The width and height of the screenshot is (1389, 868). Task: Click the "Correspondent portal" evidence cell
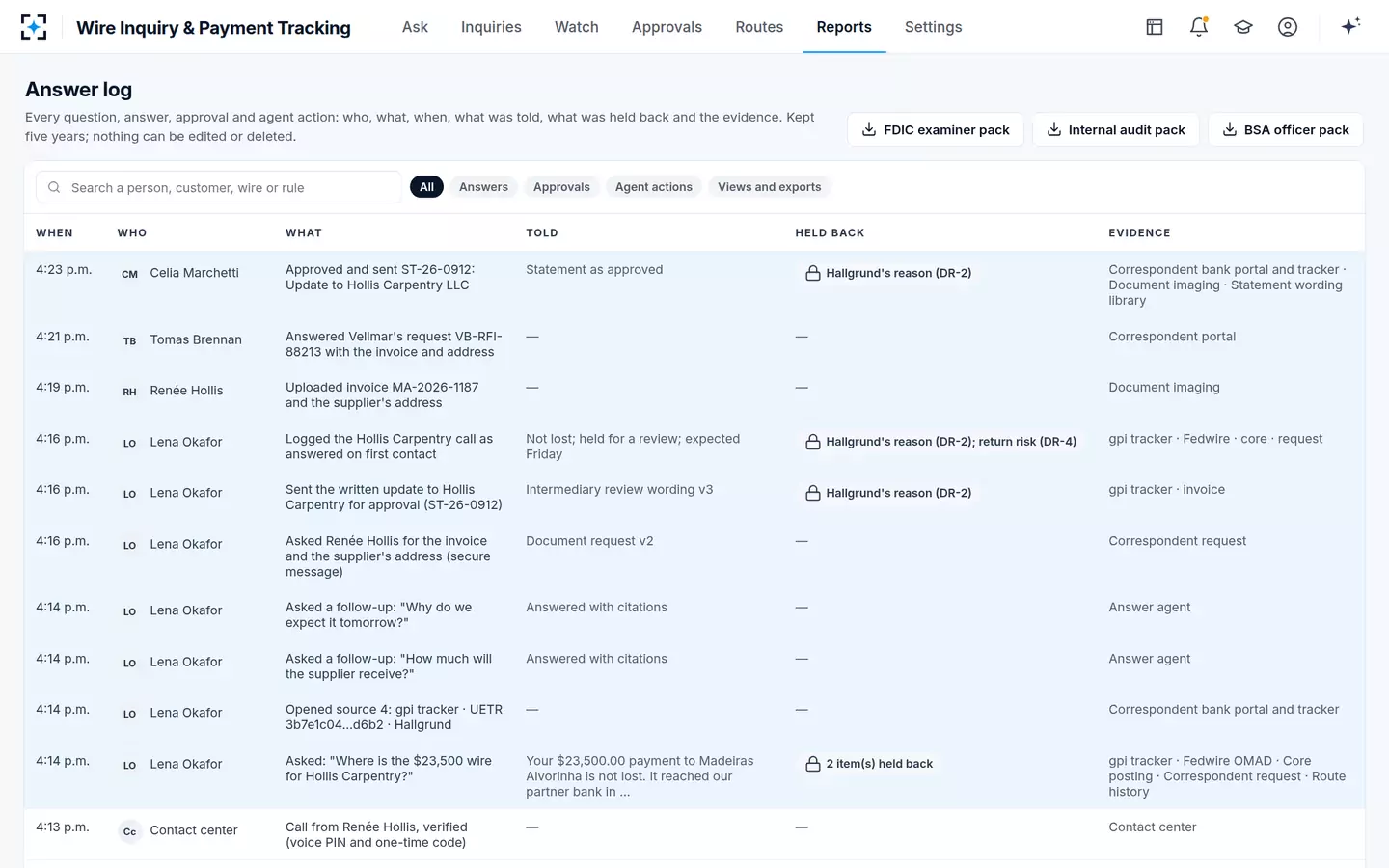pos(1172,337)
